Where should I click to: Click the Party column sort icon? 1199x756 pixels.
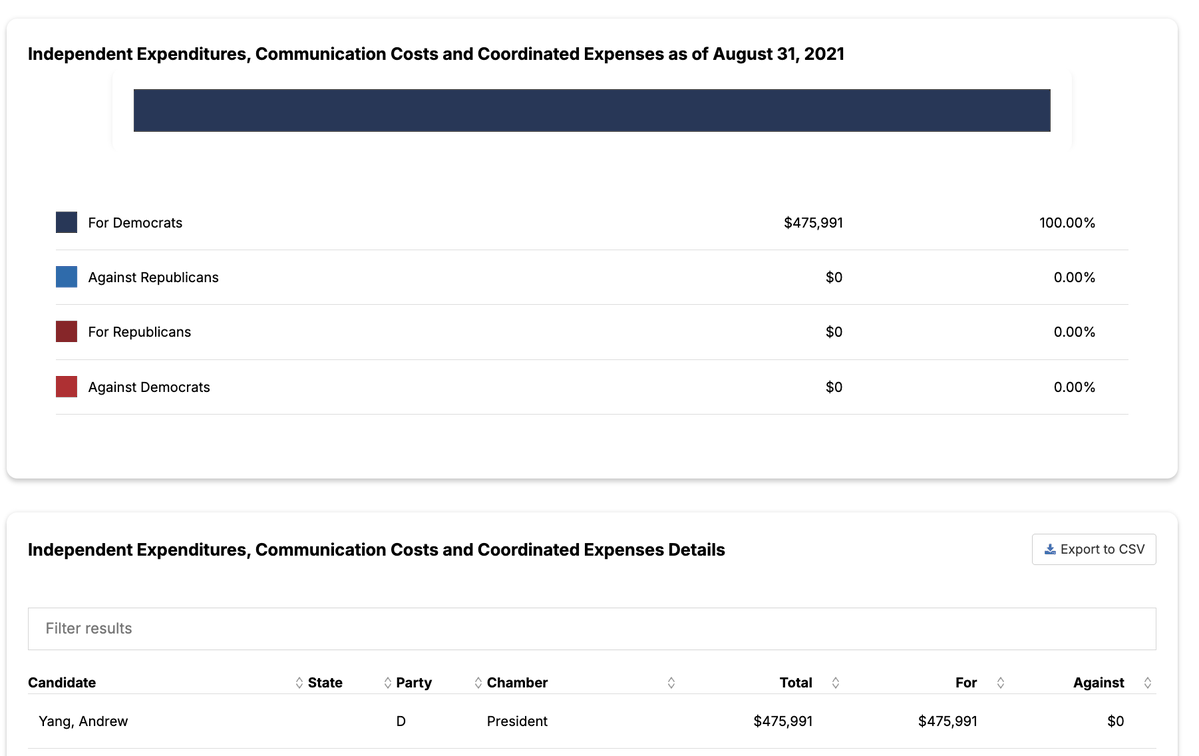pyautogui.click(x=478, y=683)
